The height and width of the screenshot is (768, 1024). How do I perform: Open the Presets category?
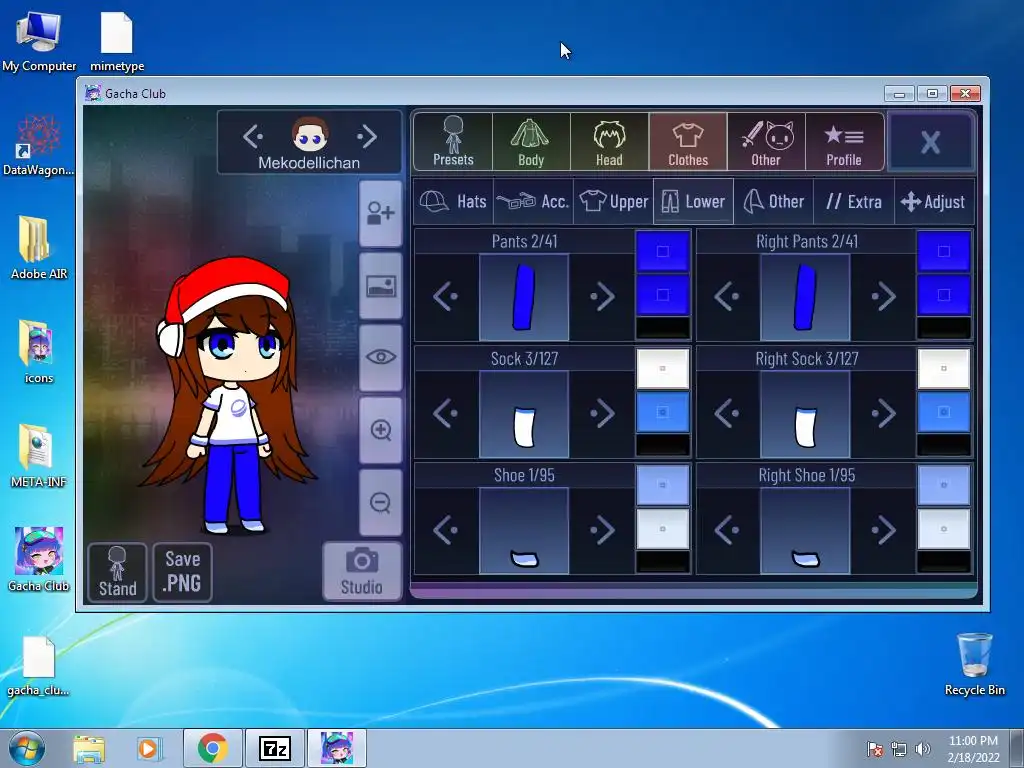[453, 141]
